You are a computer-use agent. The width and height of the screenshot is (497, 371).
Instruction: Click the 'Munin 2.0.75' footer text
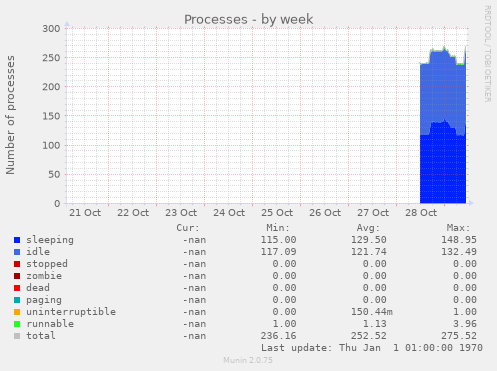248,360
